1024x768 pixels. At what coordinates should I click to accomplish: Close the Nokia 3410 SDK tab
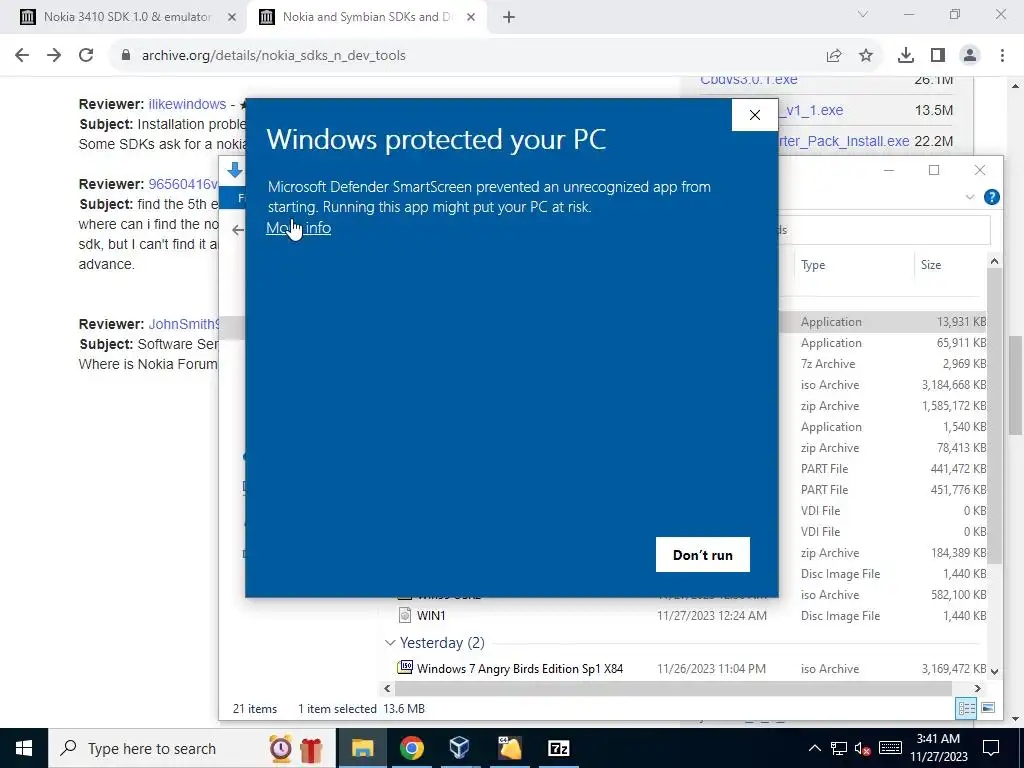pyautogui.click(x=232, y=17)
